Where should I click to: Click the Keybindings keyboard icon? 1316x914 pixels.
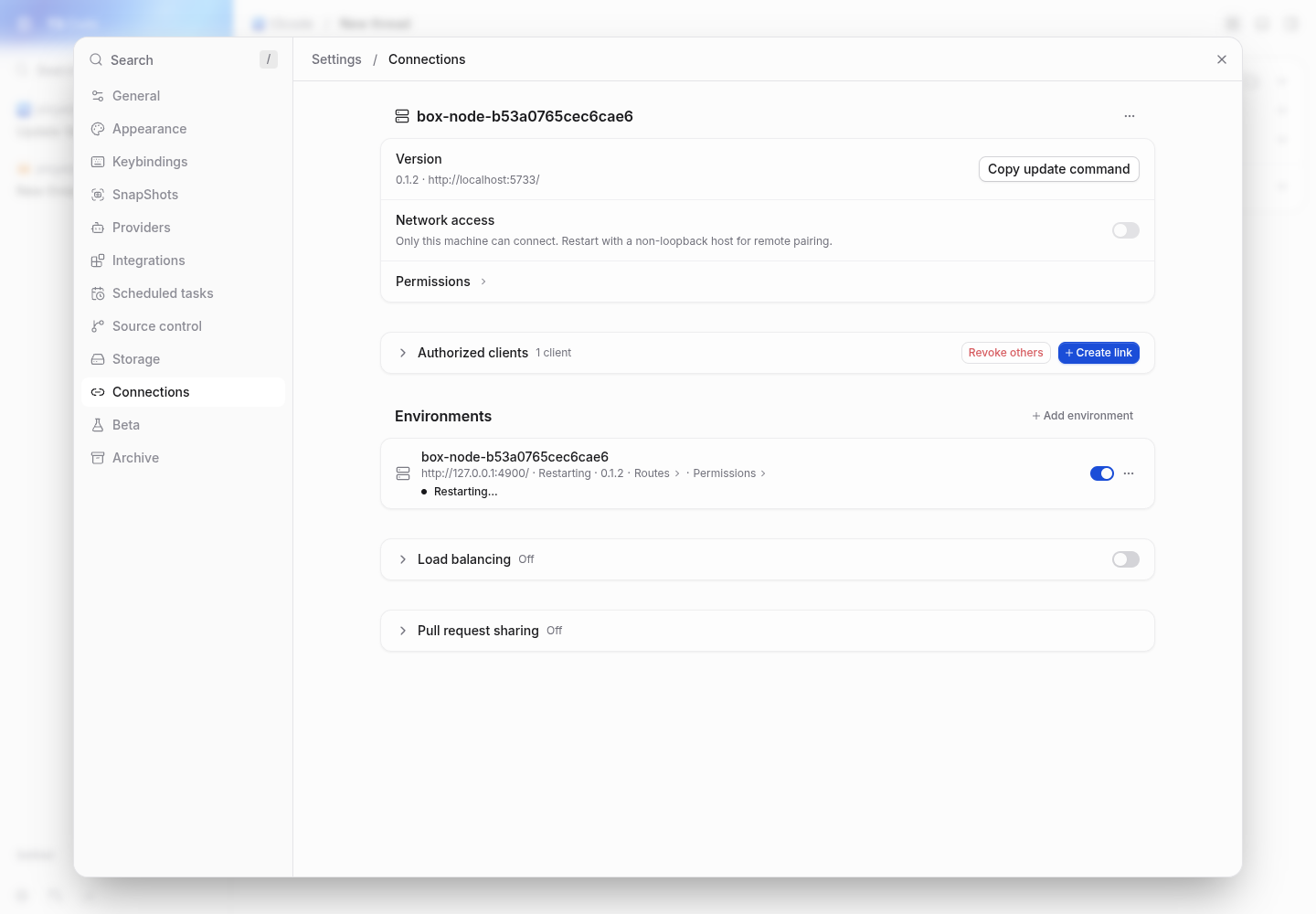point(98,162)
